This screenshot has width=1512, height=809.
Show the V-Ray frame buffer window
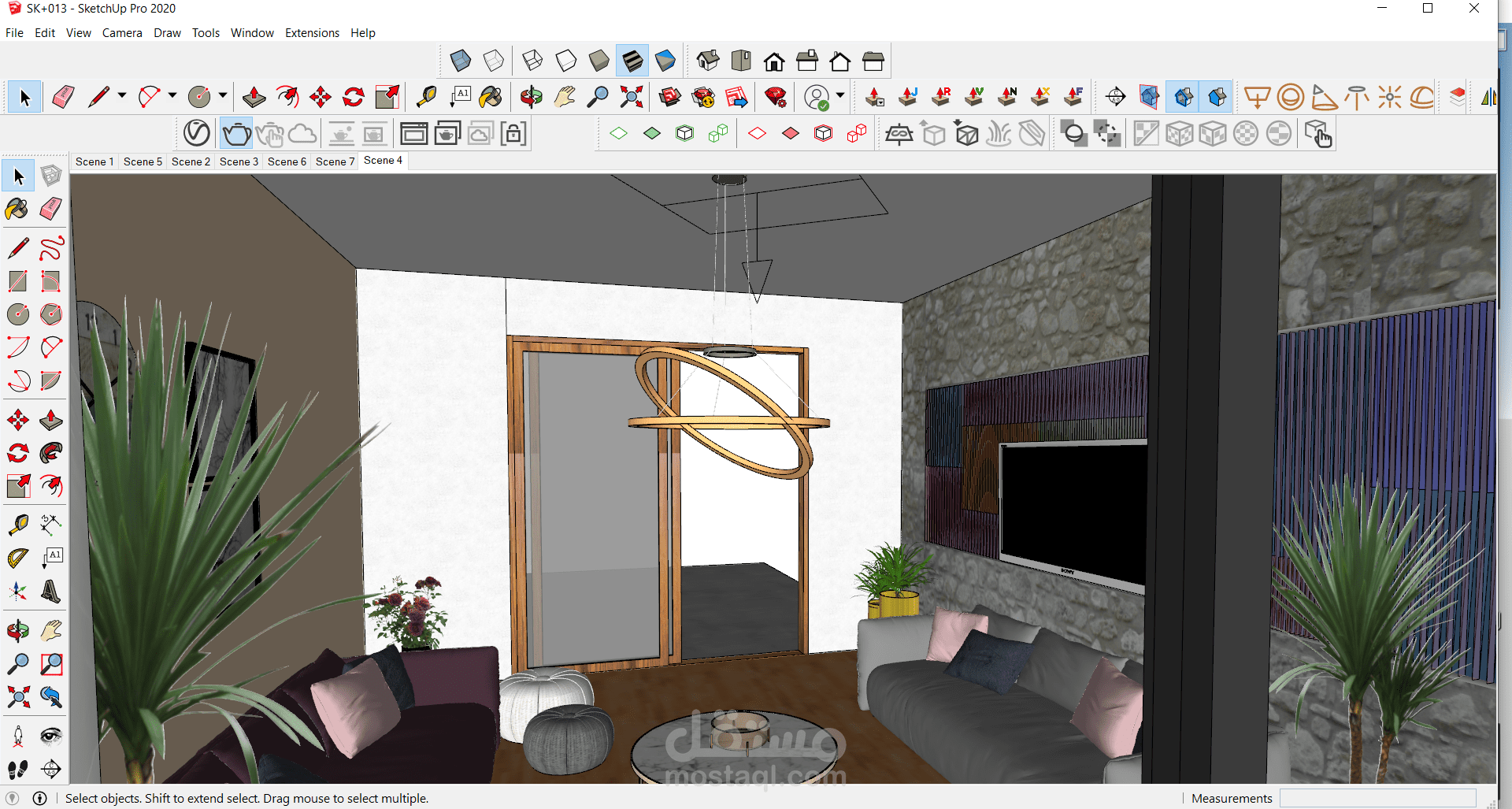[414, 134]
